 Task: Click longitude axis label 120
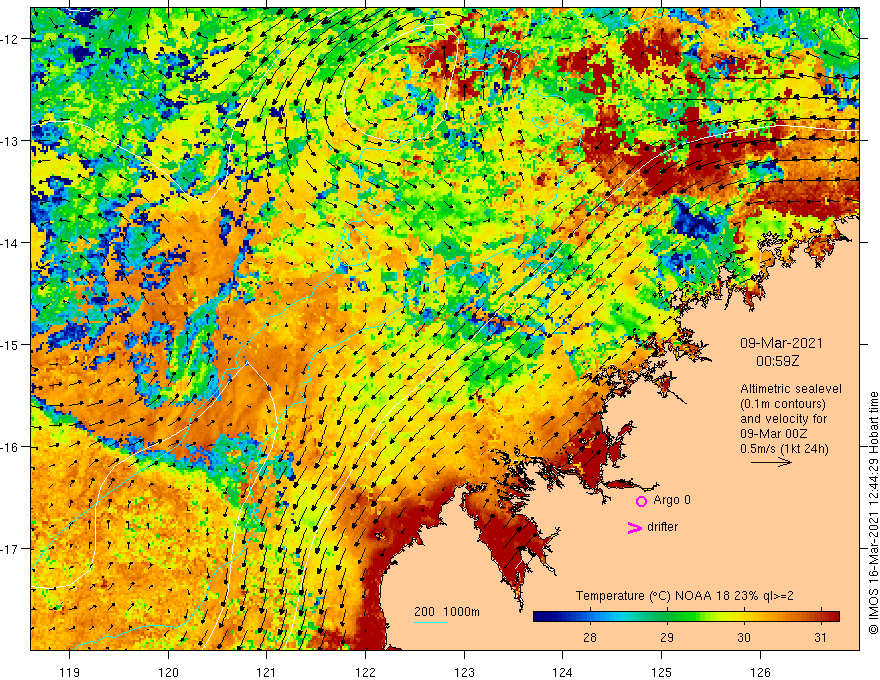[x=168, y=672]
